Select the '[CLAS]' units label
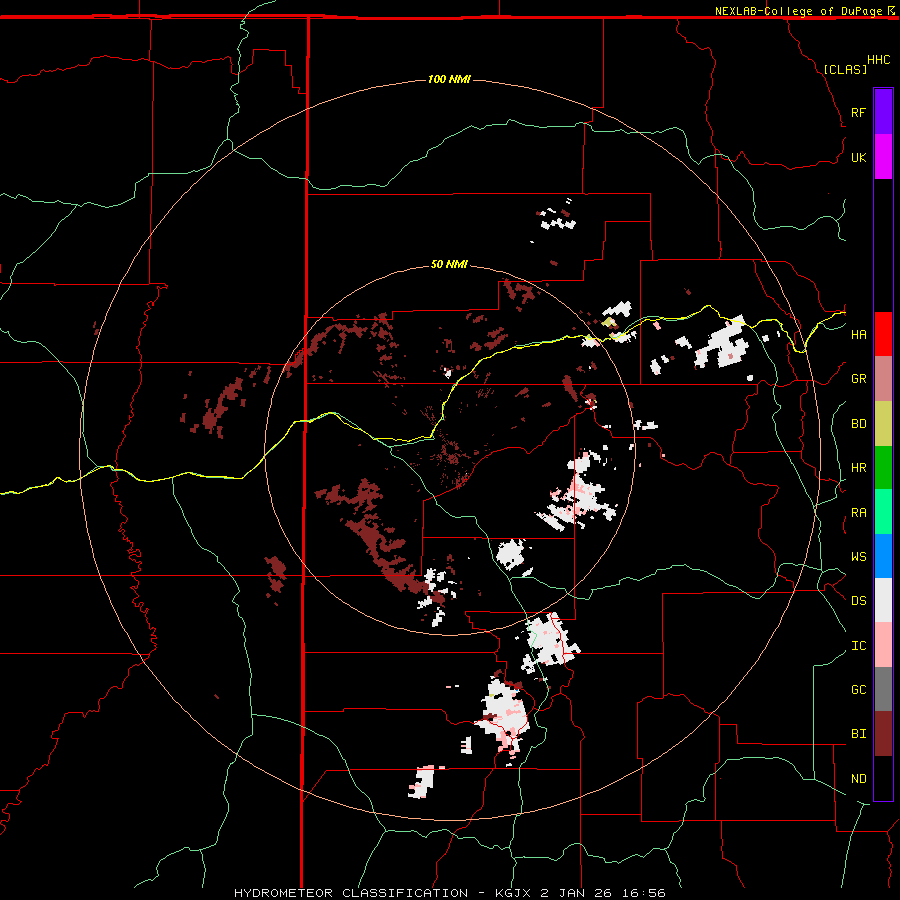This screenshot has width=900, height=900. [x=845, y=69]
